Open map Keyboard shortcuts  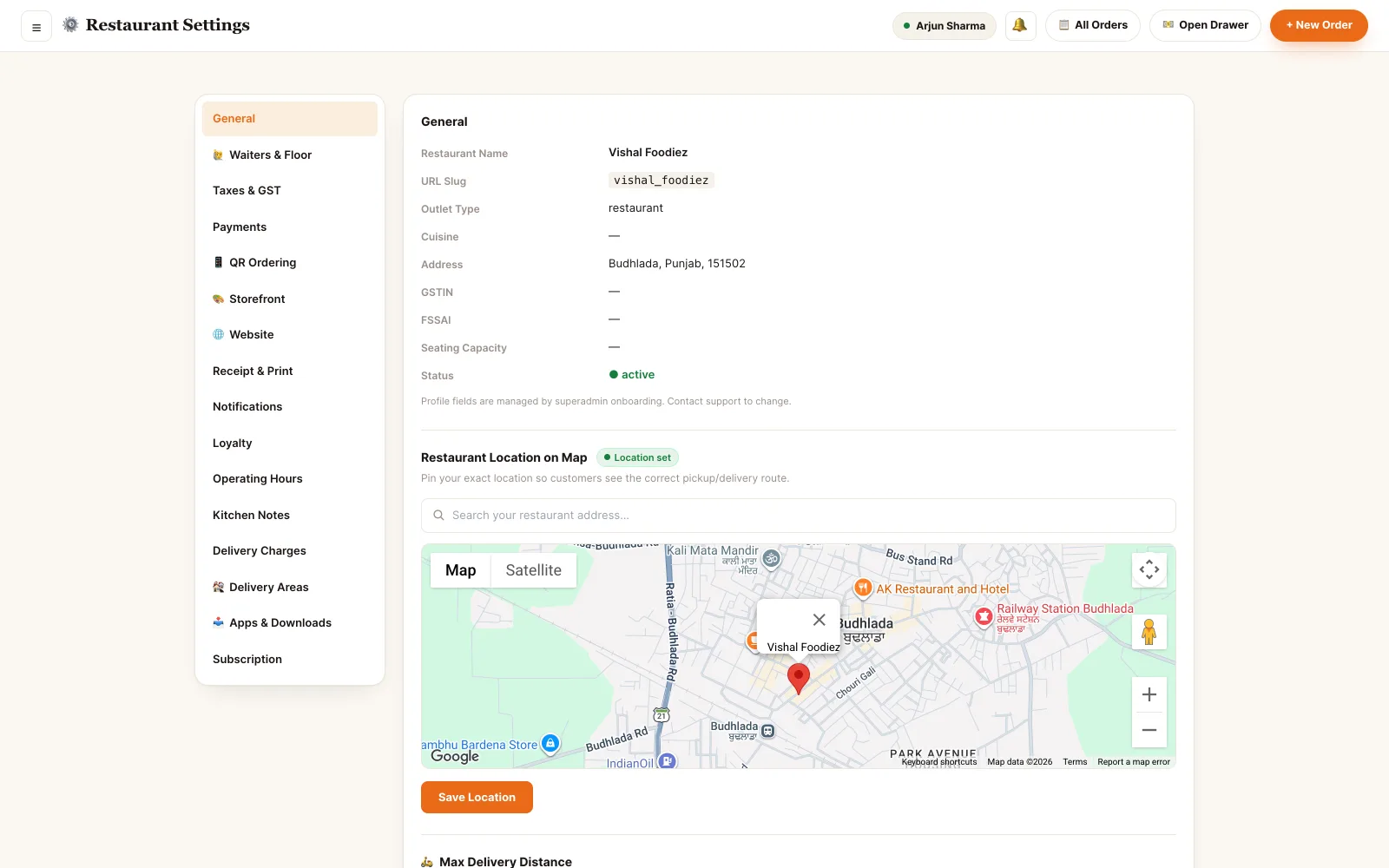click(939, 762)
